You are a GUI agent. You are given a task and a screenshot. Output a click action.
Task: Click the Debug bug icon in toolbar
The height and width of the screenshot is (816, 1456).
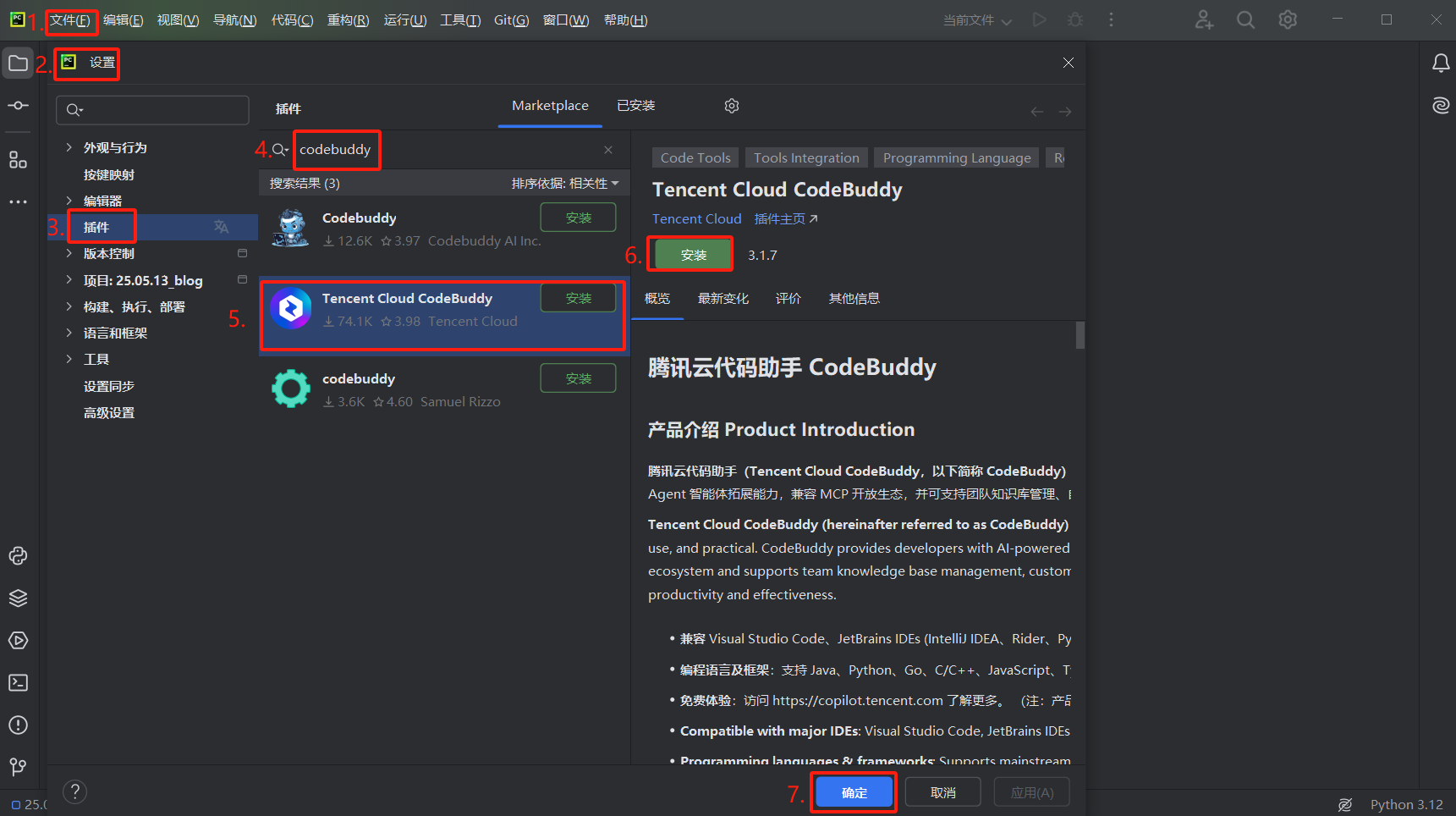(x=1075, y=19)
